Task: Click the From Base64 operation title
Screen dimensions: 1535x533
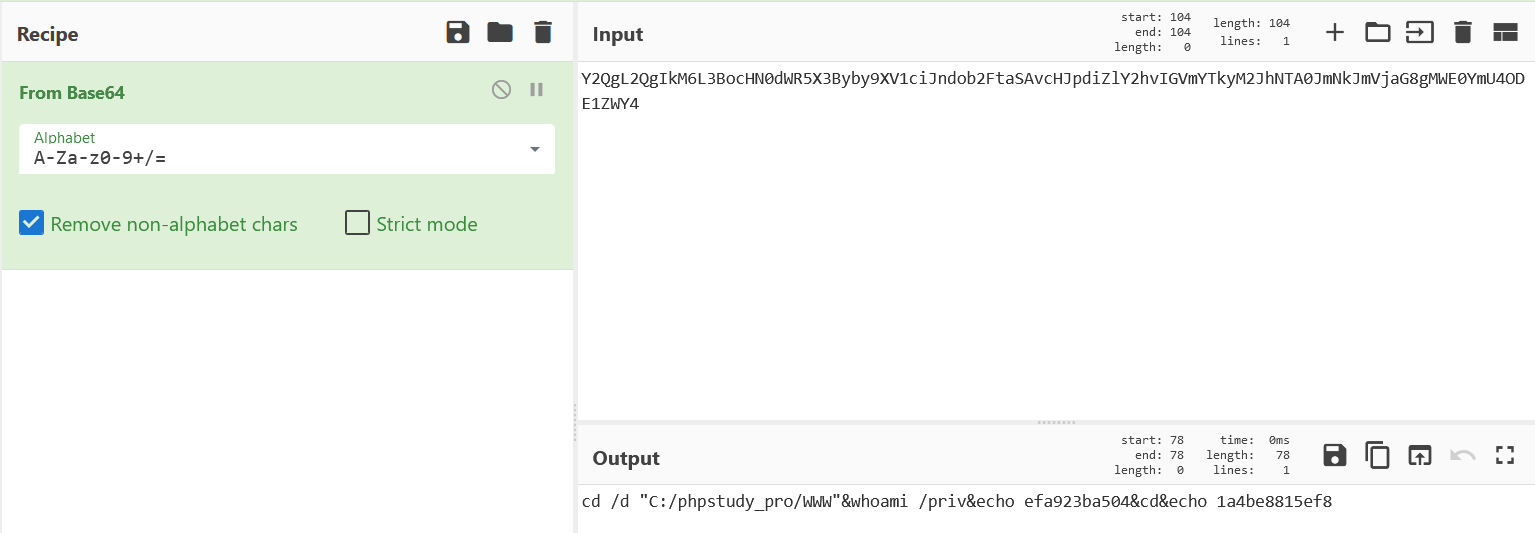Action: (72, 93)
